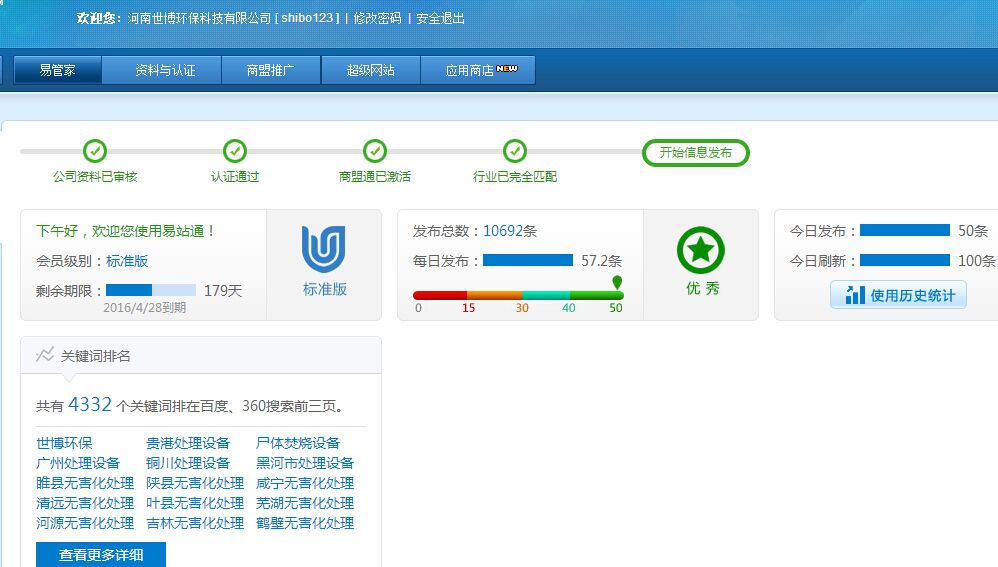Click the bar chart icon on 使用历史统计
998x567 pixels.
tap(855, 295)
